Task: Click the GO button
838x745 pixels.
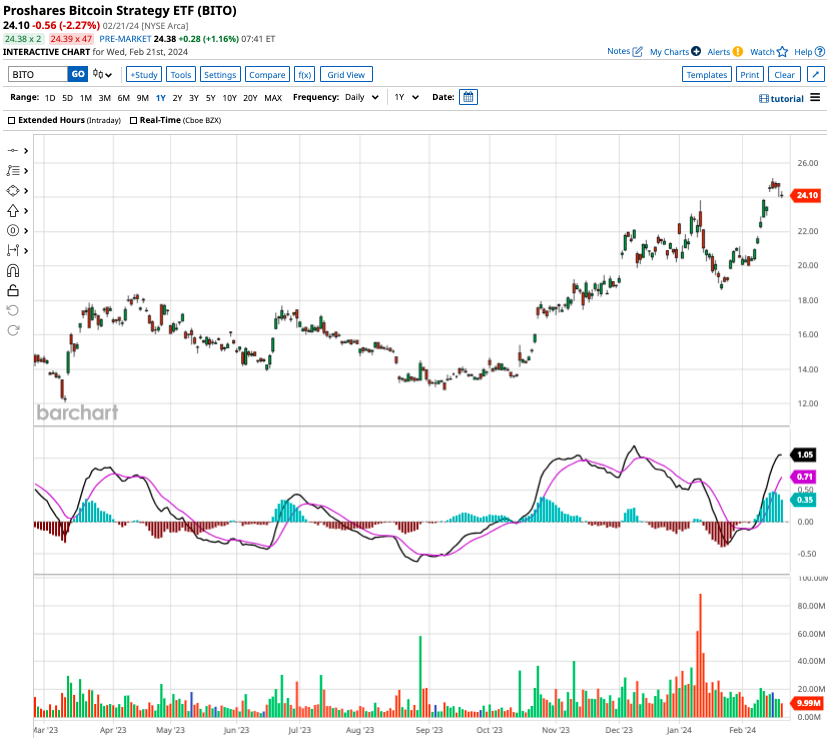Action: point(77,74)
